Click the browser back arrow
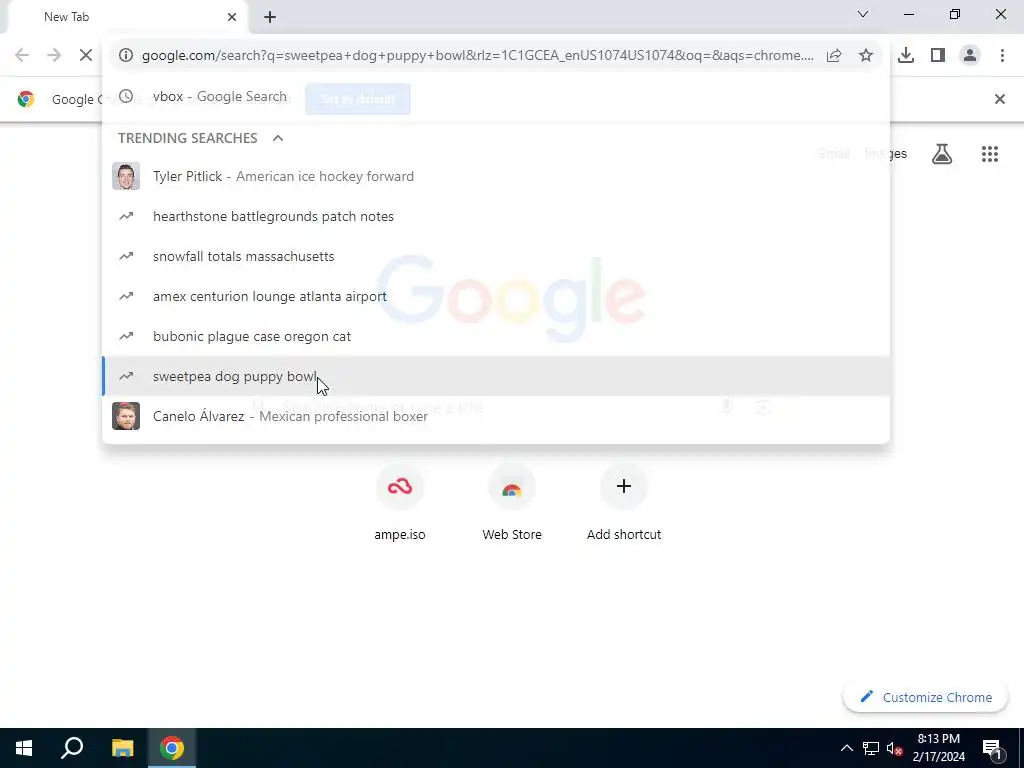 tap(22, 56)
